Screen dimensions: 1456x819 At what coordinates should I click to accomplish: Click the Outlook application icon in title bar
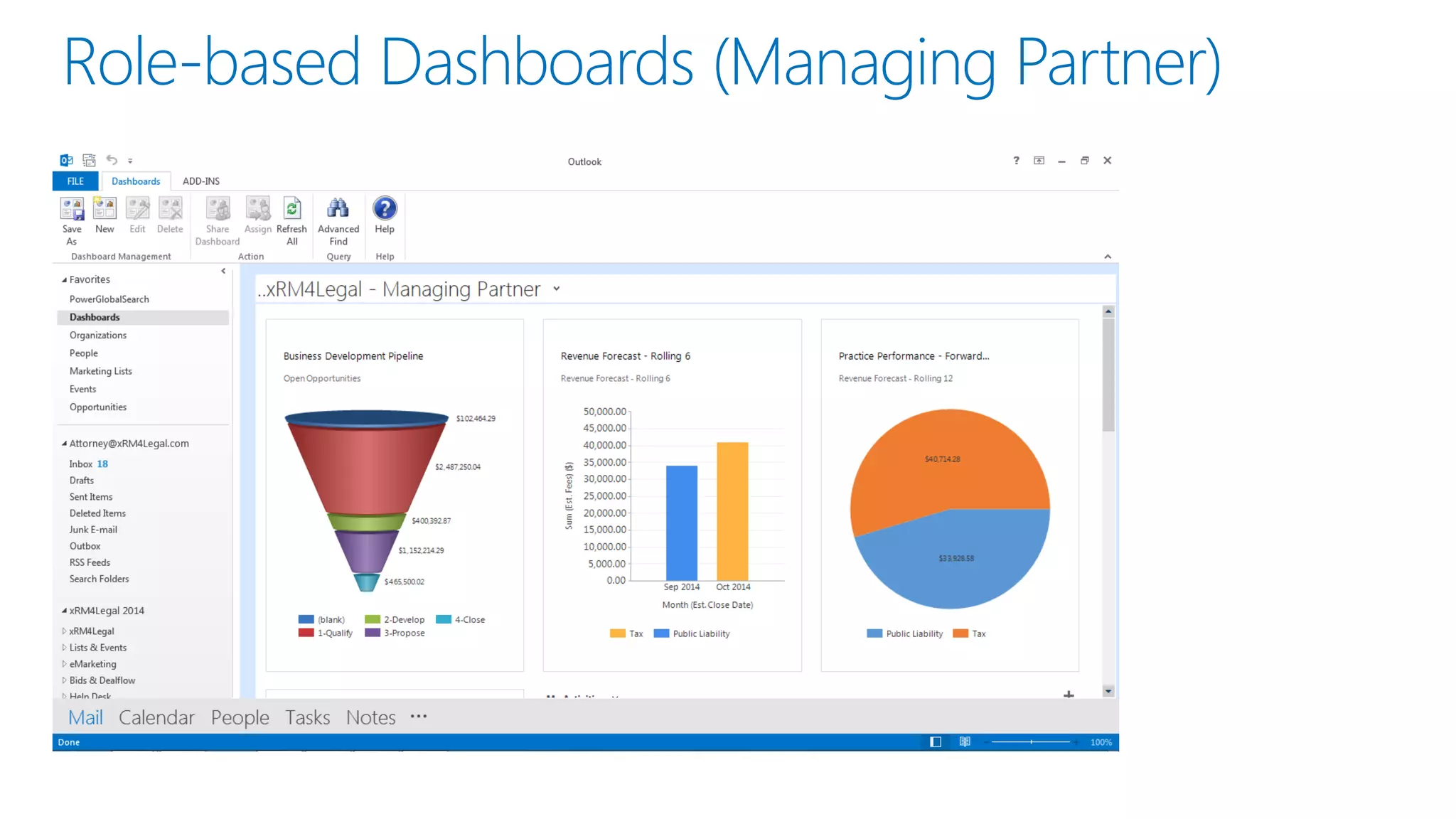pos(66,161)
